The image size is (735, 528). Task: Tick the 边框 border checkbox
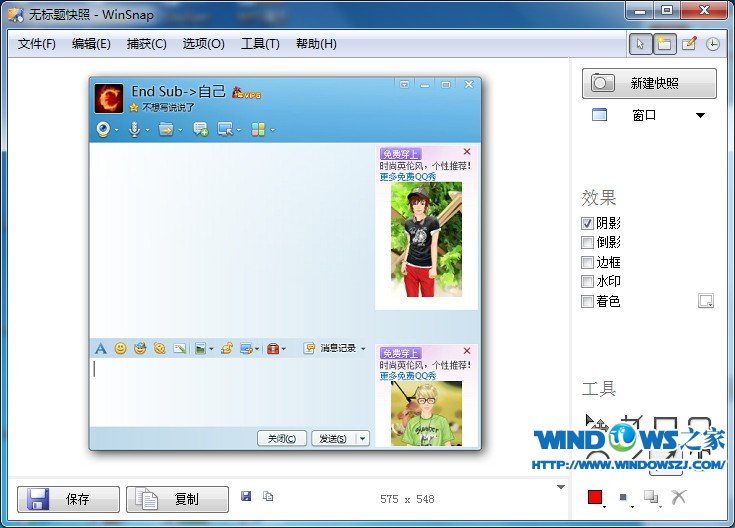(x=588, y=262)
